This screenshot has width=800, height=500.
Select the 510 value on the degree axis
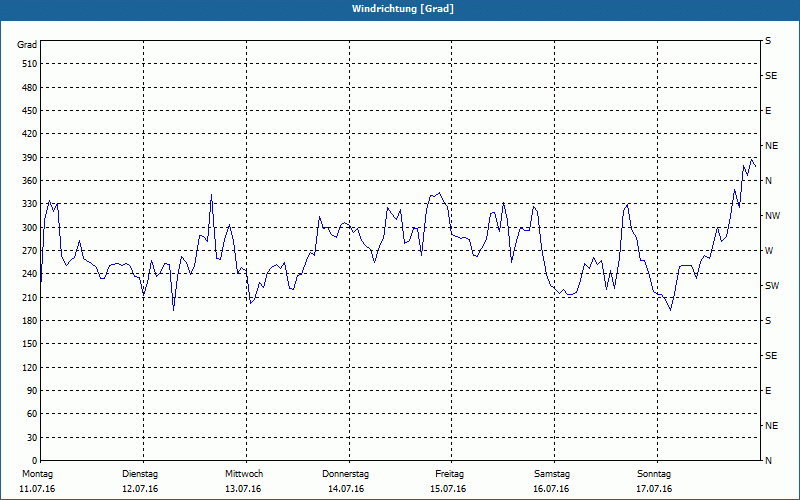[x=30, y=64]
